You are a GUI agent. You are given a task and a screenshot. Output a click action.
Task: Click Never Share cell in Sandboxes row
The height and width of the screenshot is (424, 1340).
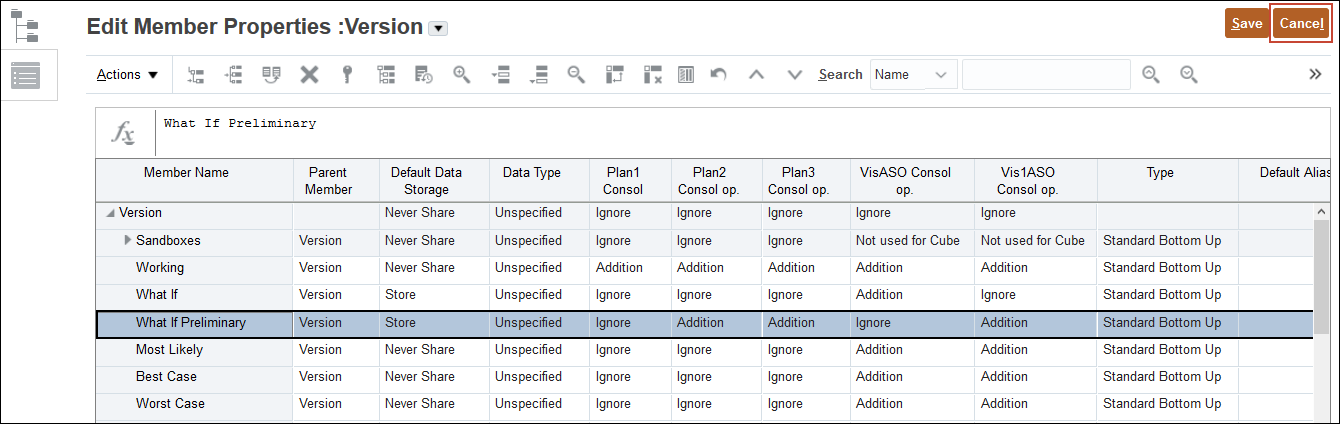(434, 240)
